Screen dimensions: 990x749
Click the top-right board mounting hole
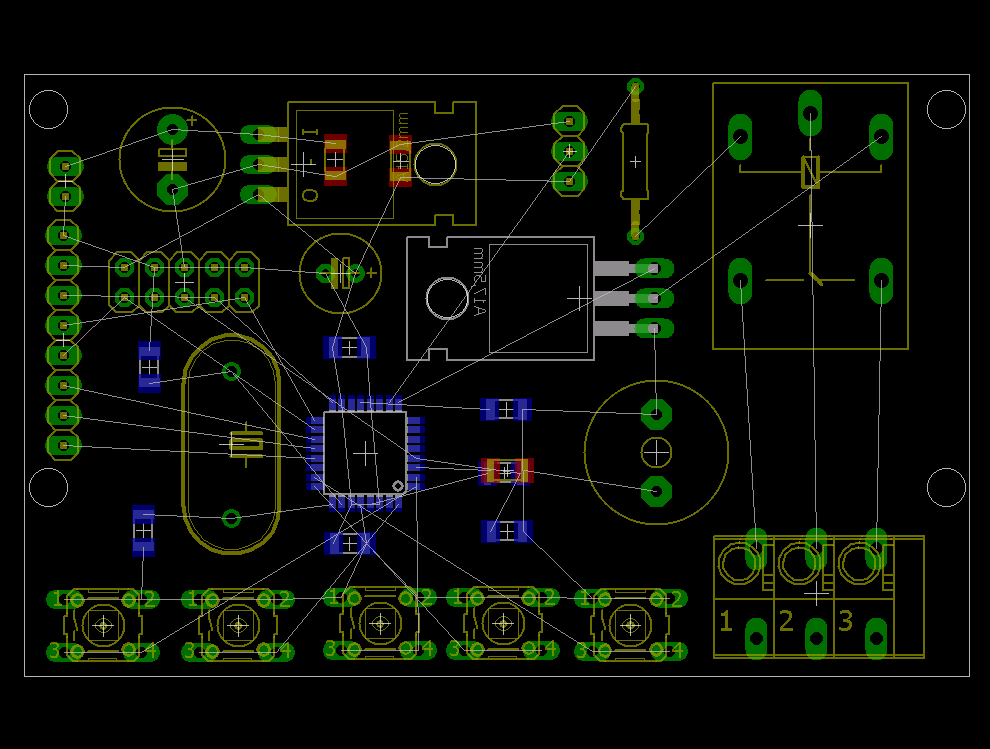(x=946, y=109)
